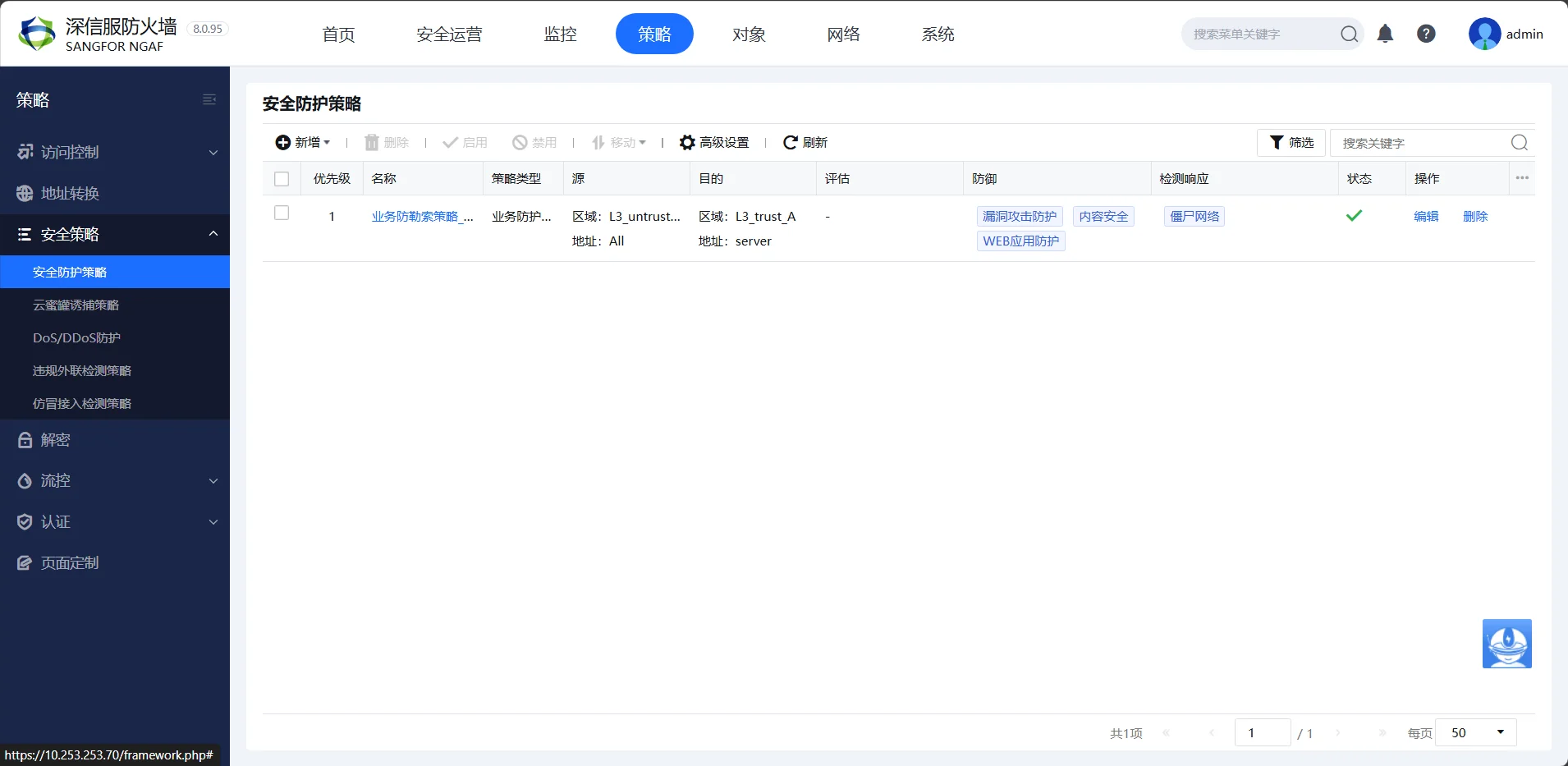Screen dimensions: 1568x766
Task: Open the 对象 menu
Action: coord(748,34)
